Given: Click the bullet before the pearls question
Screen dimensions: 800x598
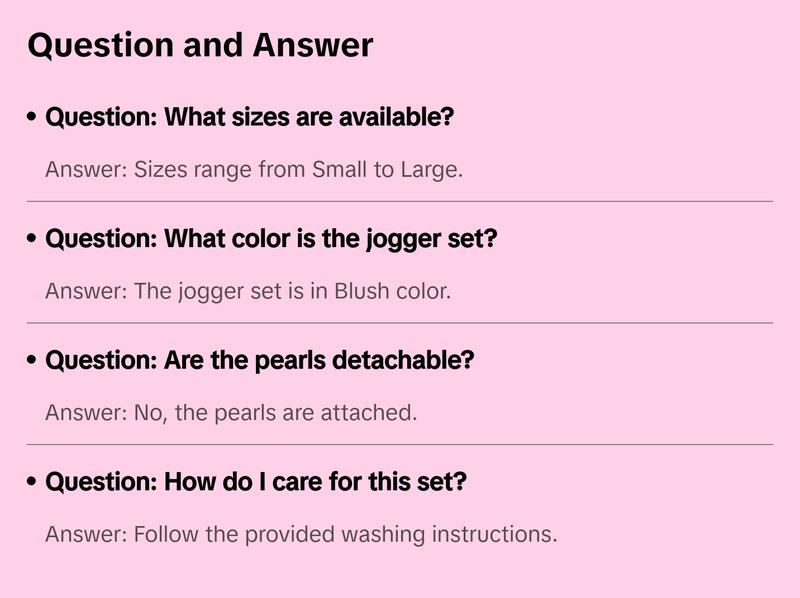Looking at the screenshot, I should pos(32,361).
